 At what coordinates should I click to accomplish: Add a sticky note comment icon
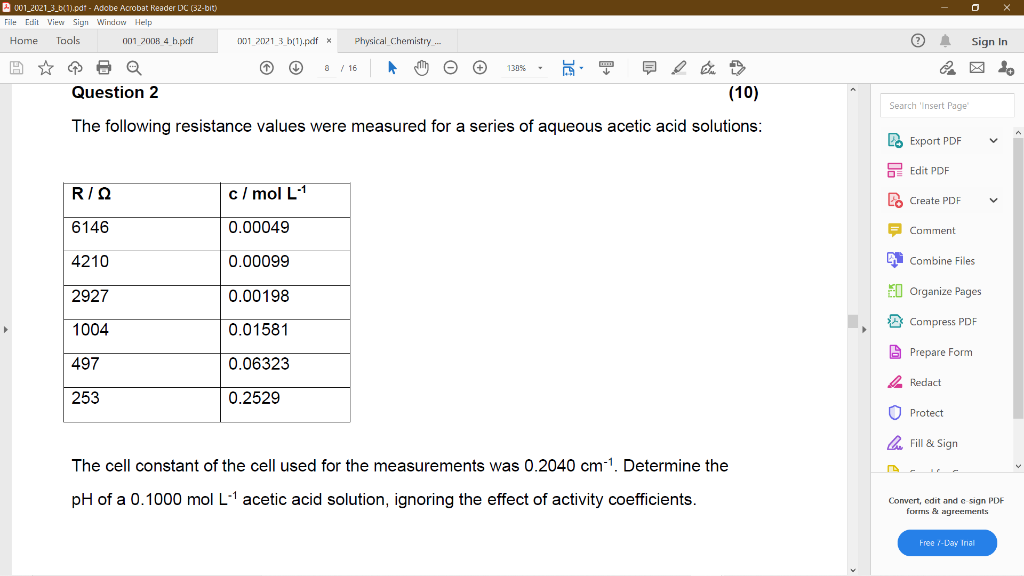pyautogui.click(x=649, y=67)
